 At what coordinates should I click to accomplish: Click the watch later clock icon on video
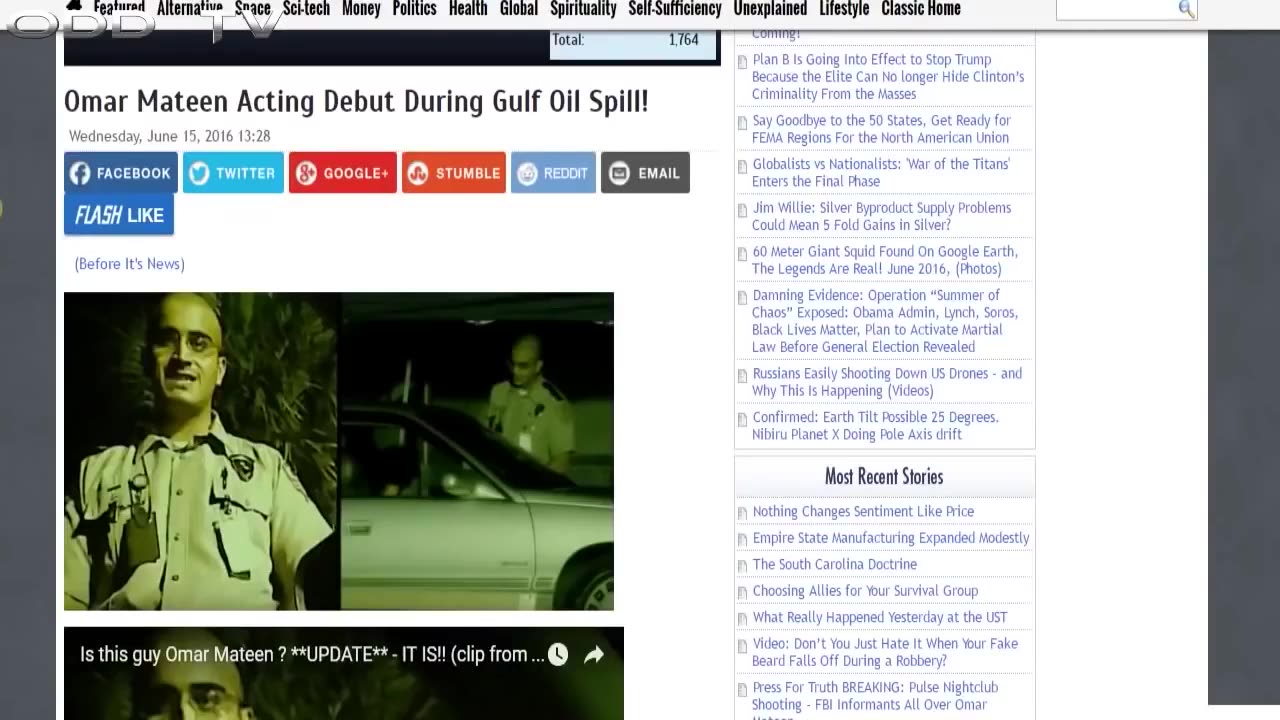[558, 654]
